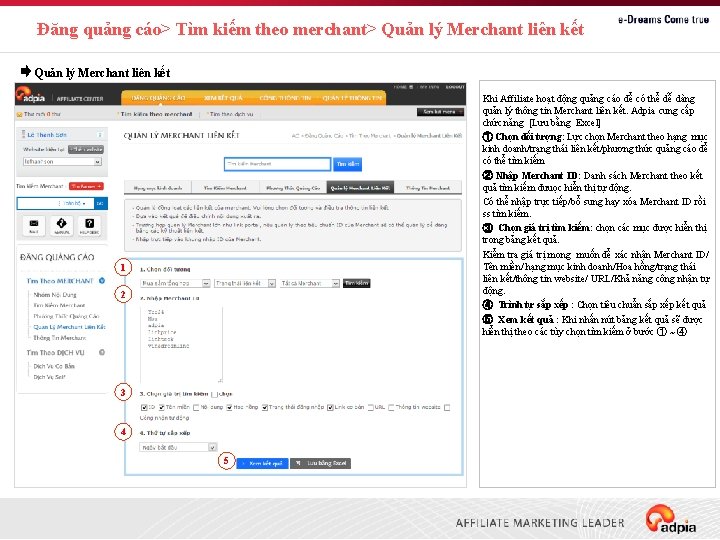Toggle the 'Link cơ bản' checkbox
This screenshot has height=540, width=720.
click(330, 407)
